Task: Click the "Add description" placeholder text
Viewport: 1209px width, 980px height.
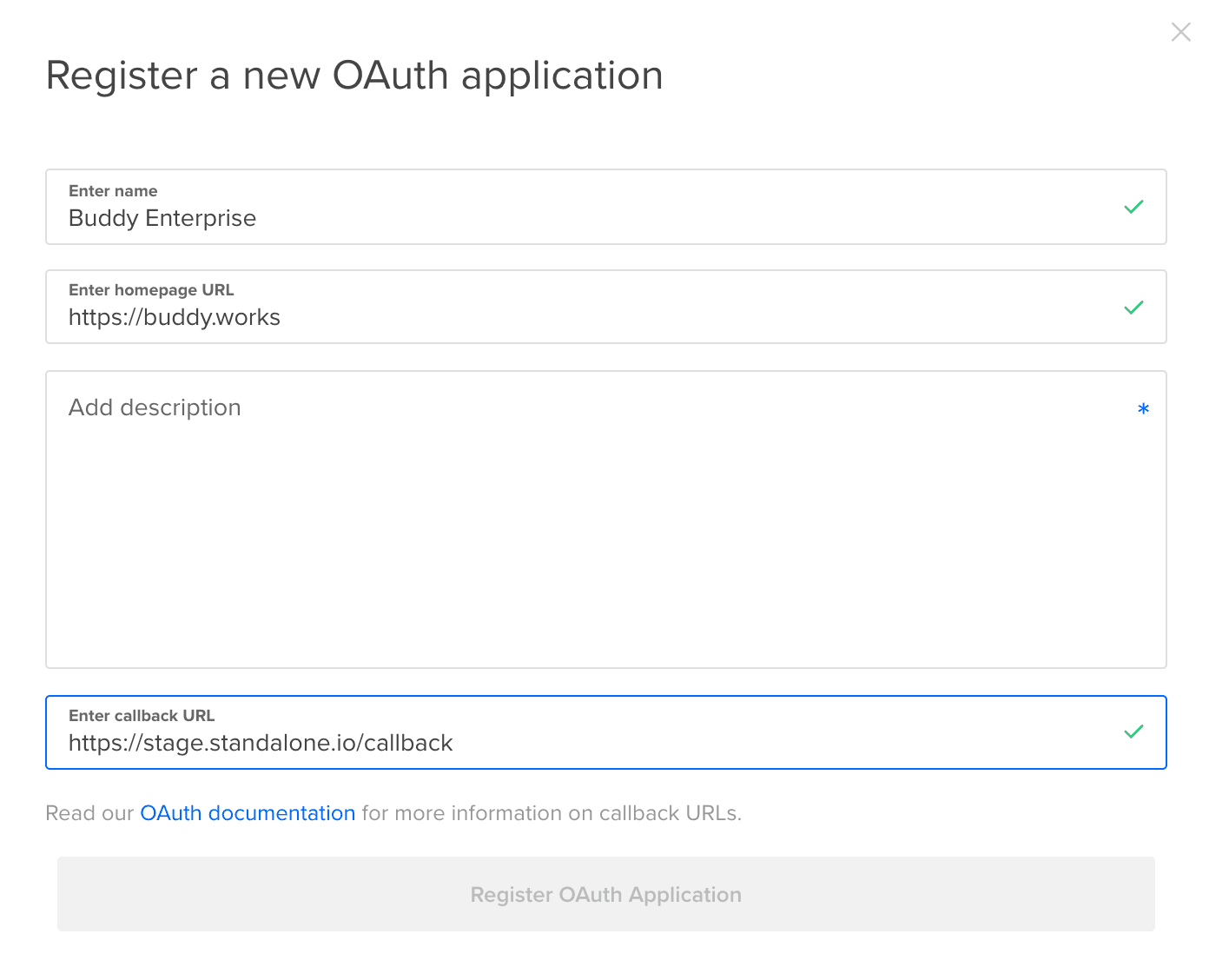Action: (x=155, y=407)
